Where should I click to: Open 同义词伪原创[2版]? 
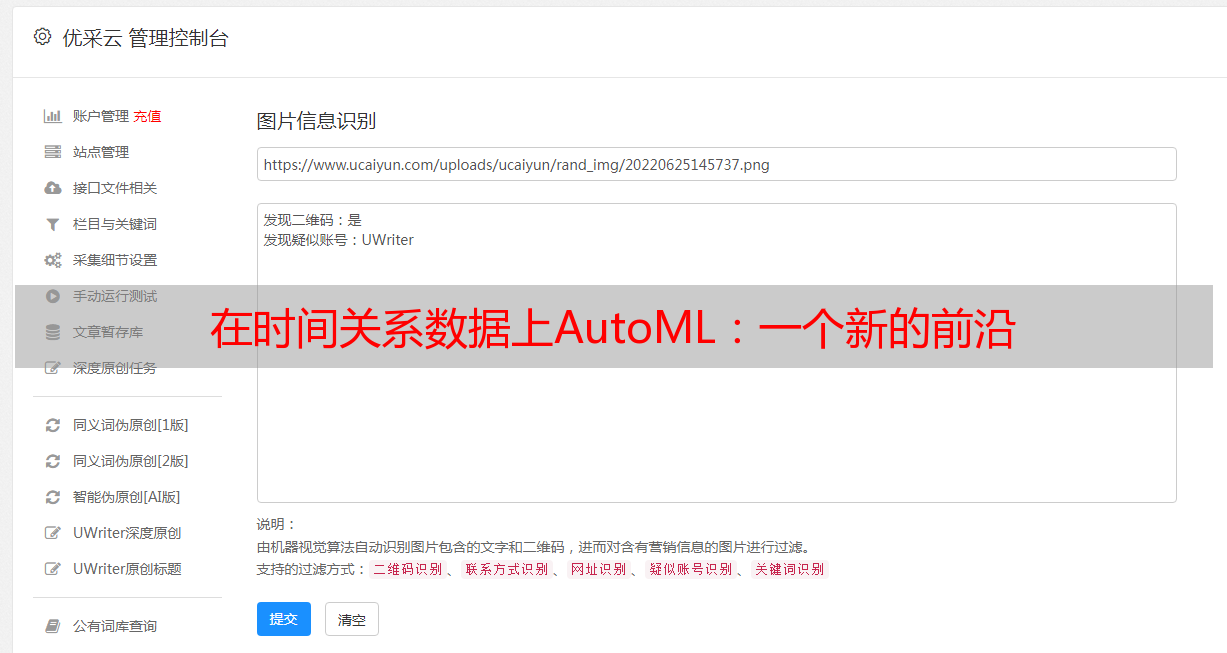(131, 461)
